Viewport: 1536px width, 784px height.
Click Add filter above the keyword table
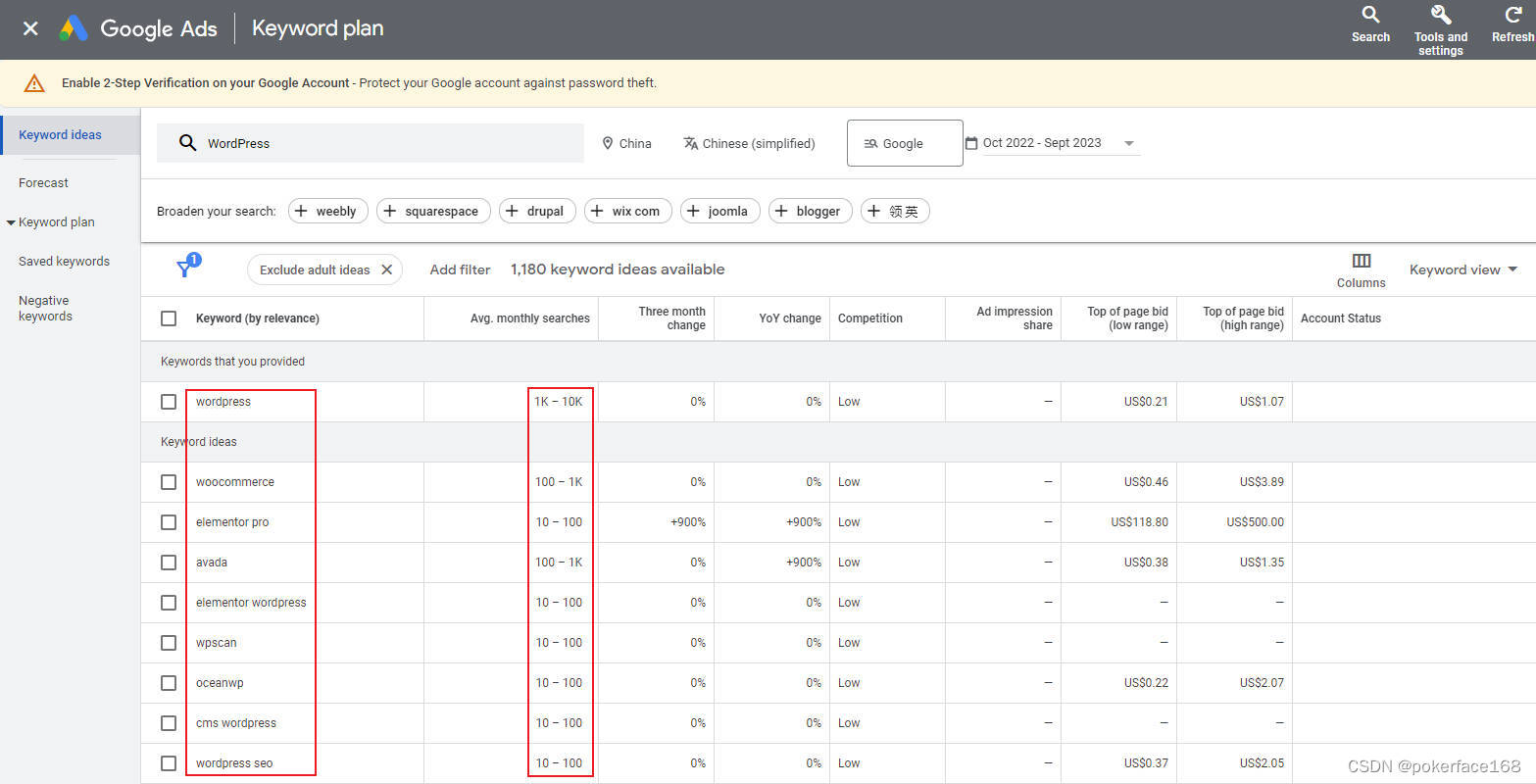(x=460, y=269)
